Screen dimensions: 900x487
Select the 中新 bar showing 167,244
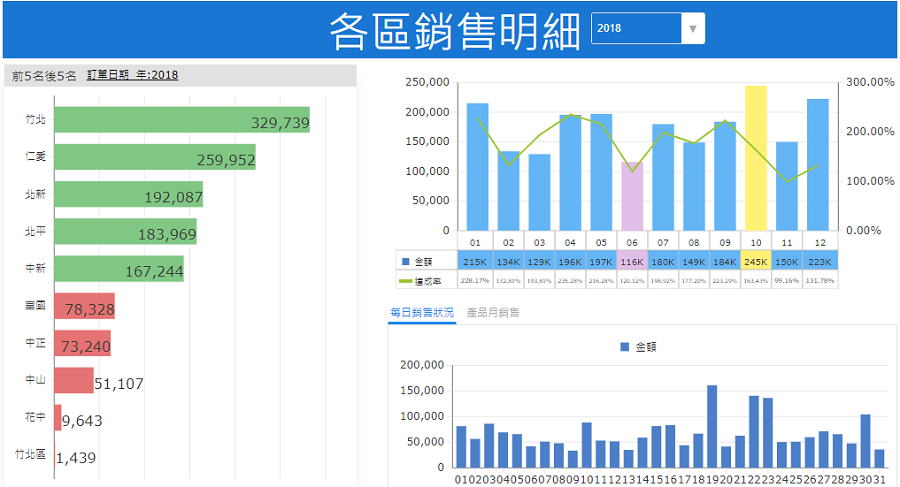[x=119, y=269]
